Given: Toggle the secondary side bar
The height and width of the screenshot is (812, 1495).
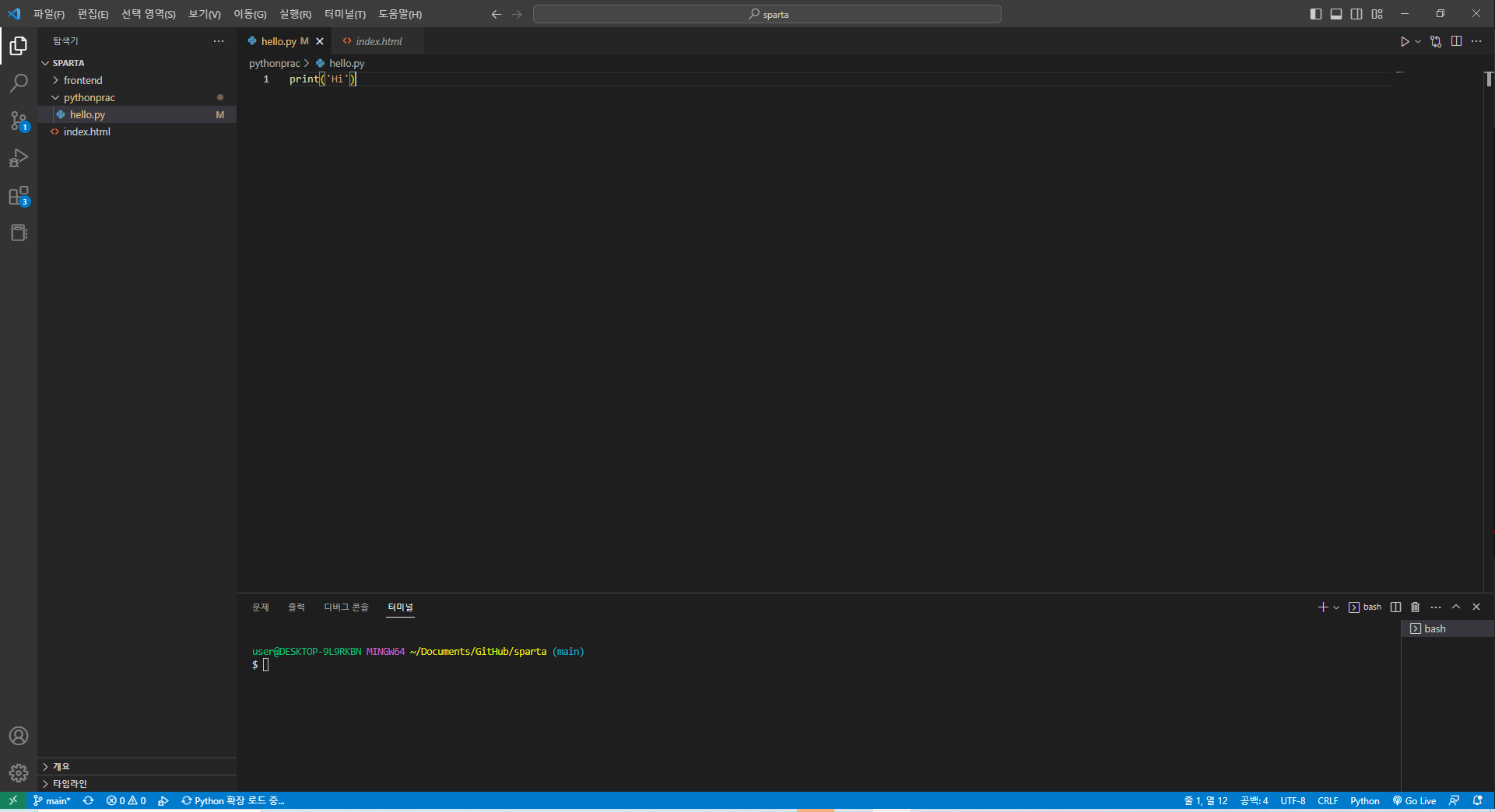Looking at the screenshot, I should [x=1356, y=14].
